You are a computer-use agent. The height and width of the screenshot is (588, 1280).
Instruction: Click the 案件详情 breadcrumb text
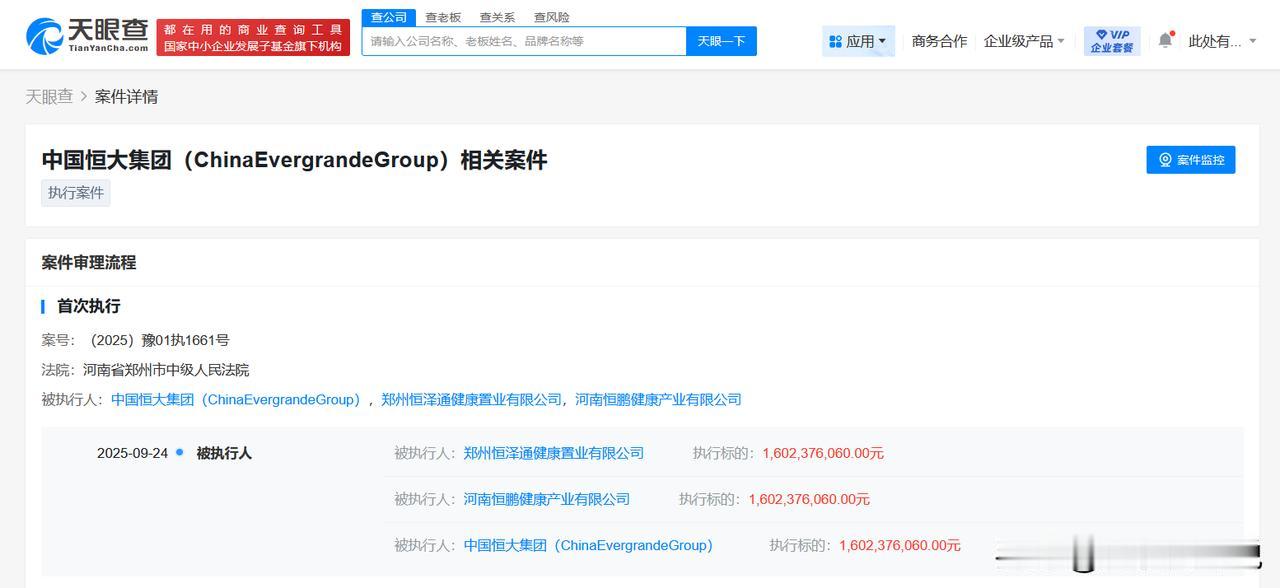[x=126, y=97]
